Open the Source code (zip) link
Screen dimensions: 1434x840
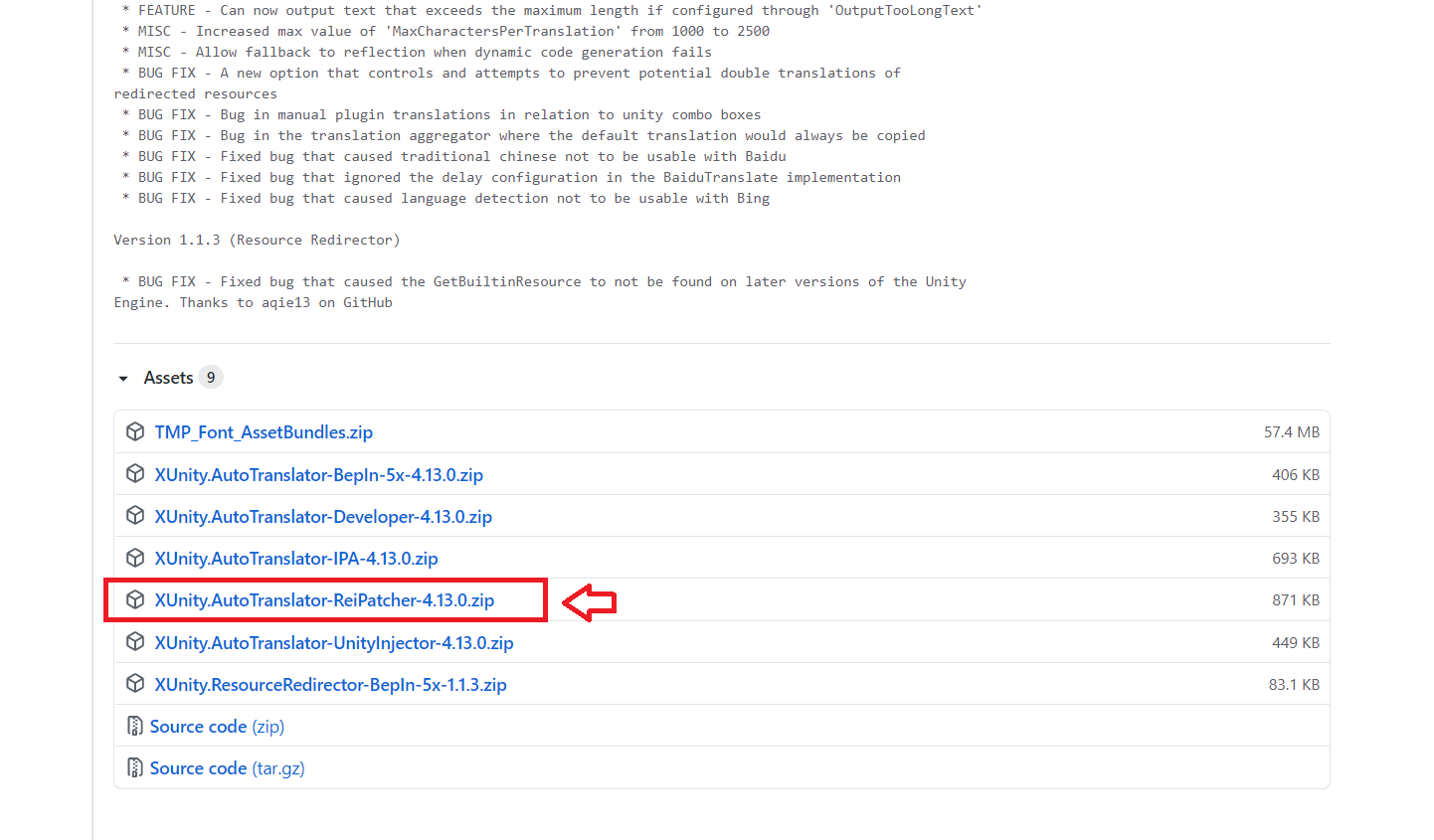click(x=217, y=727)
